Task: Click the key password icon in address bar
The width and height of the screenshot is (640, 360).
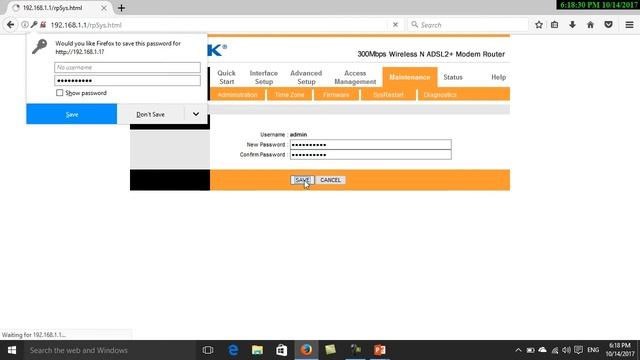Action: (34, 25)
